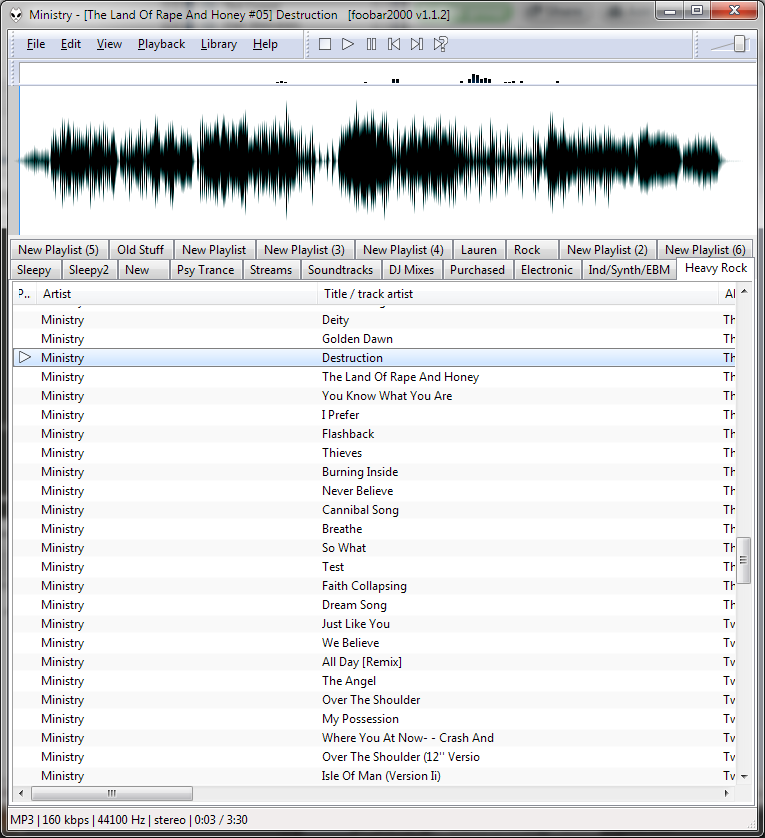Open the Psy Trance playlist tab

click(x=206, y=270)
